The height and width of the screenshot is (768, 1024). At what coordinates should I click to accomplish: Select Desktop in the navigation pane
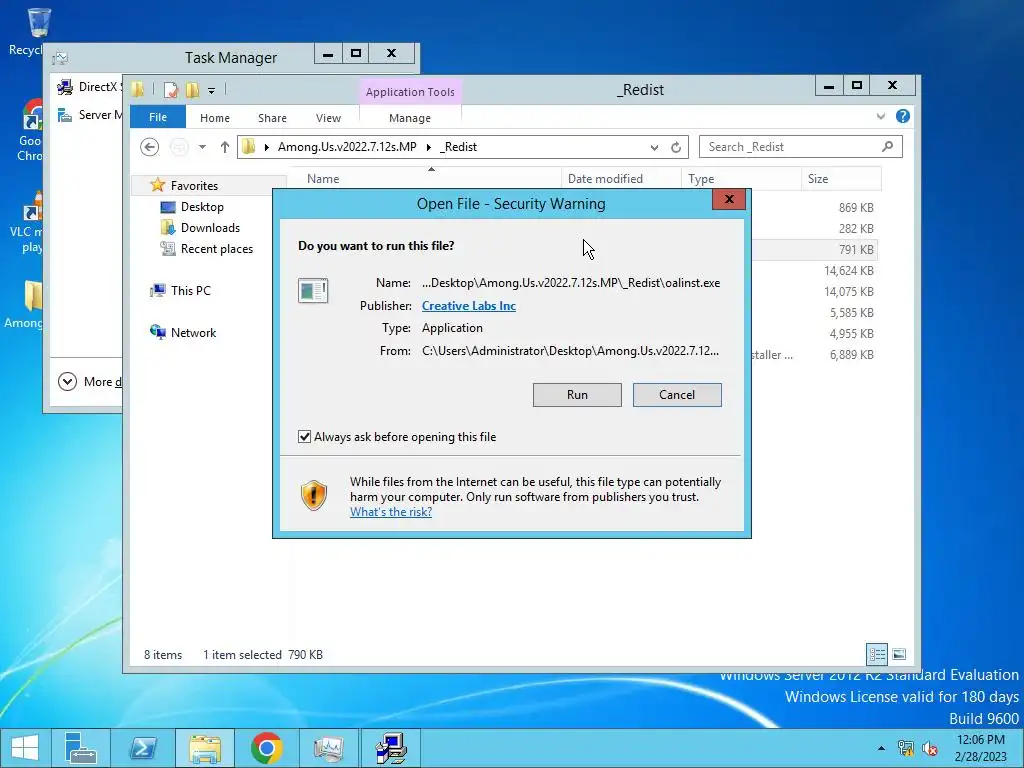pyautogui.click(x=202, y=206)
